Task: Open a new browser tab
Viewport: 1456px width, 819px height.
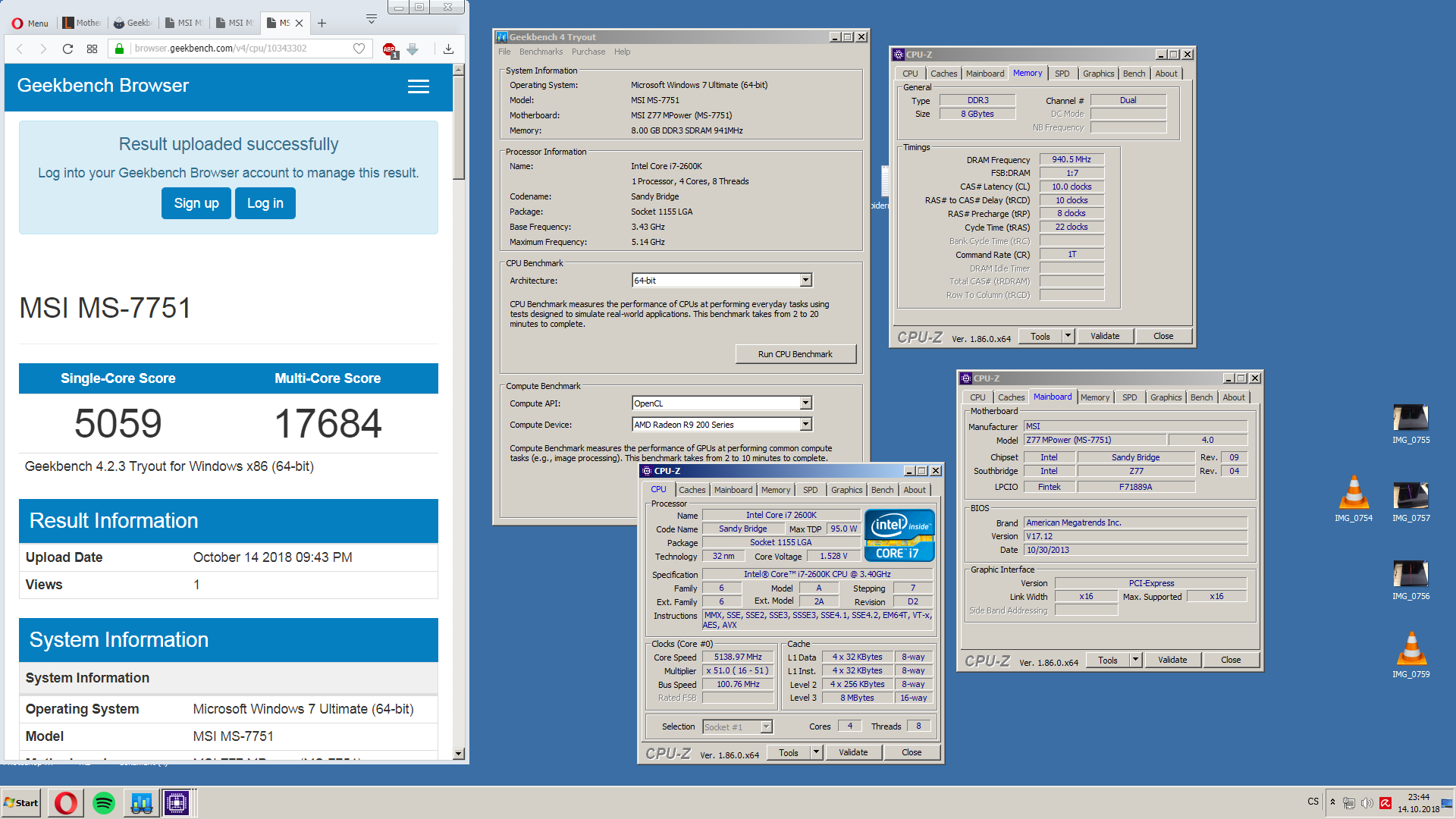Action: [322, 24]
